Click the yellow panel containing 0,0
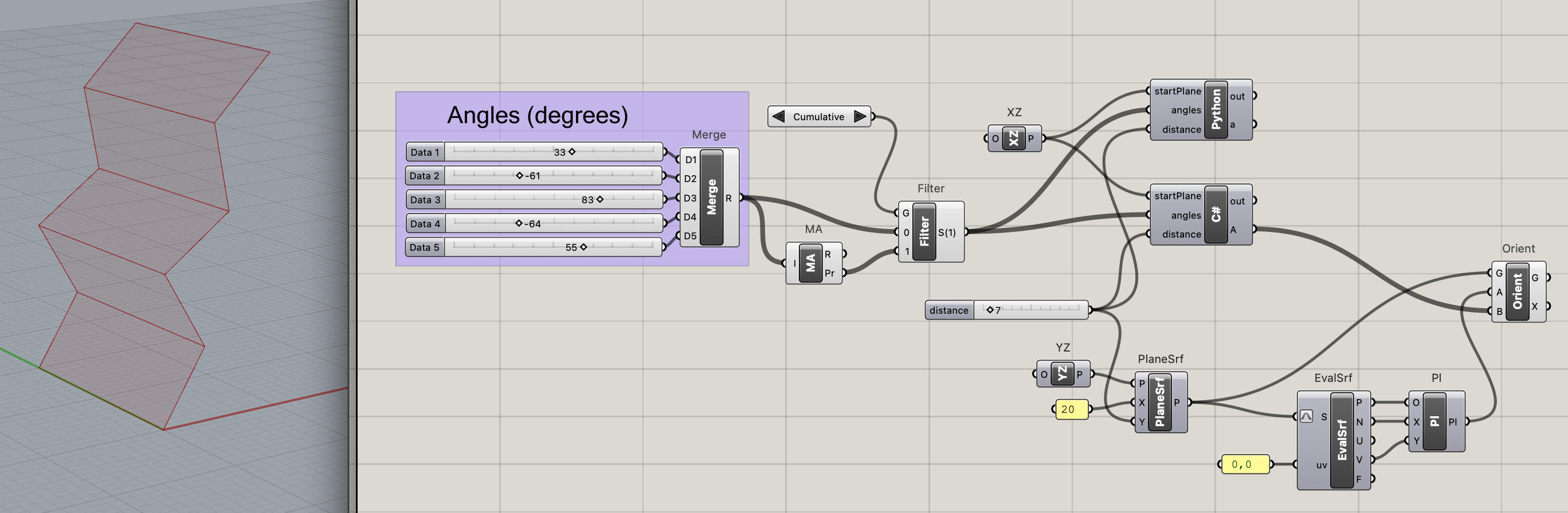The height and width of the screenshot is (513, 1568). click(1245, 464)
